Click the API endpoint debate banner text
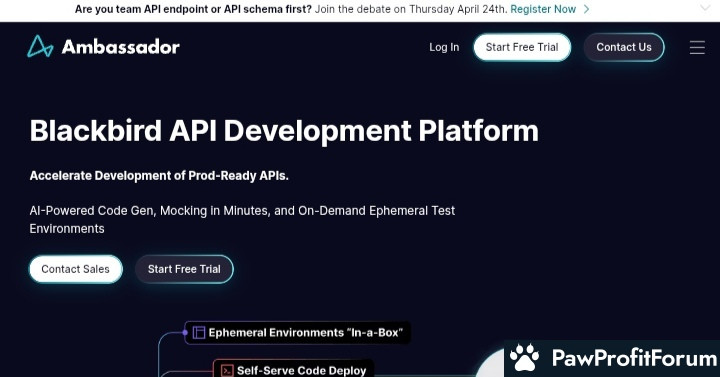This screenshot has width=720, height=377. tap(291, 9)
